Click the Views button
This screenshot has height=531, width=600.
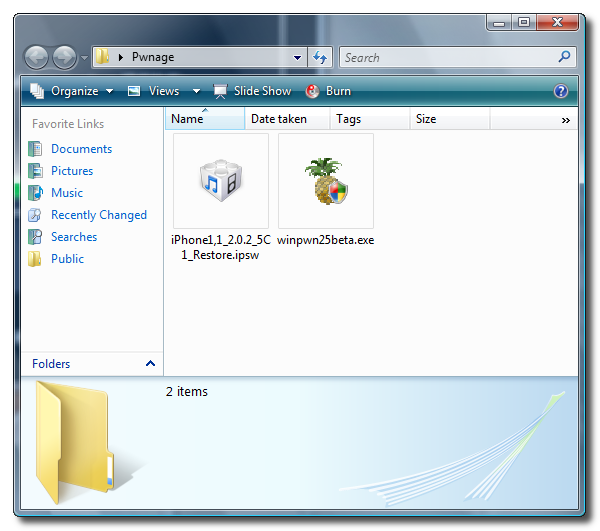(153, 91)
